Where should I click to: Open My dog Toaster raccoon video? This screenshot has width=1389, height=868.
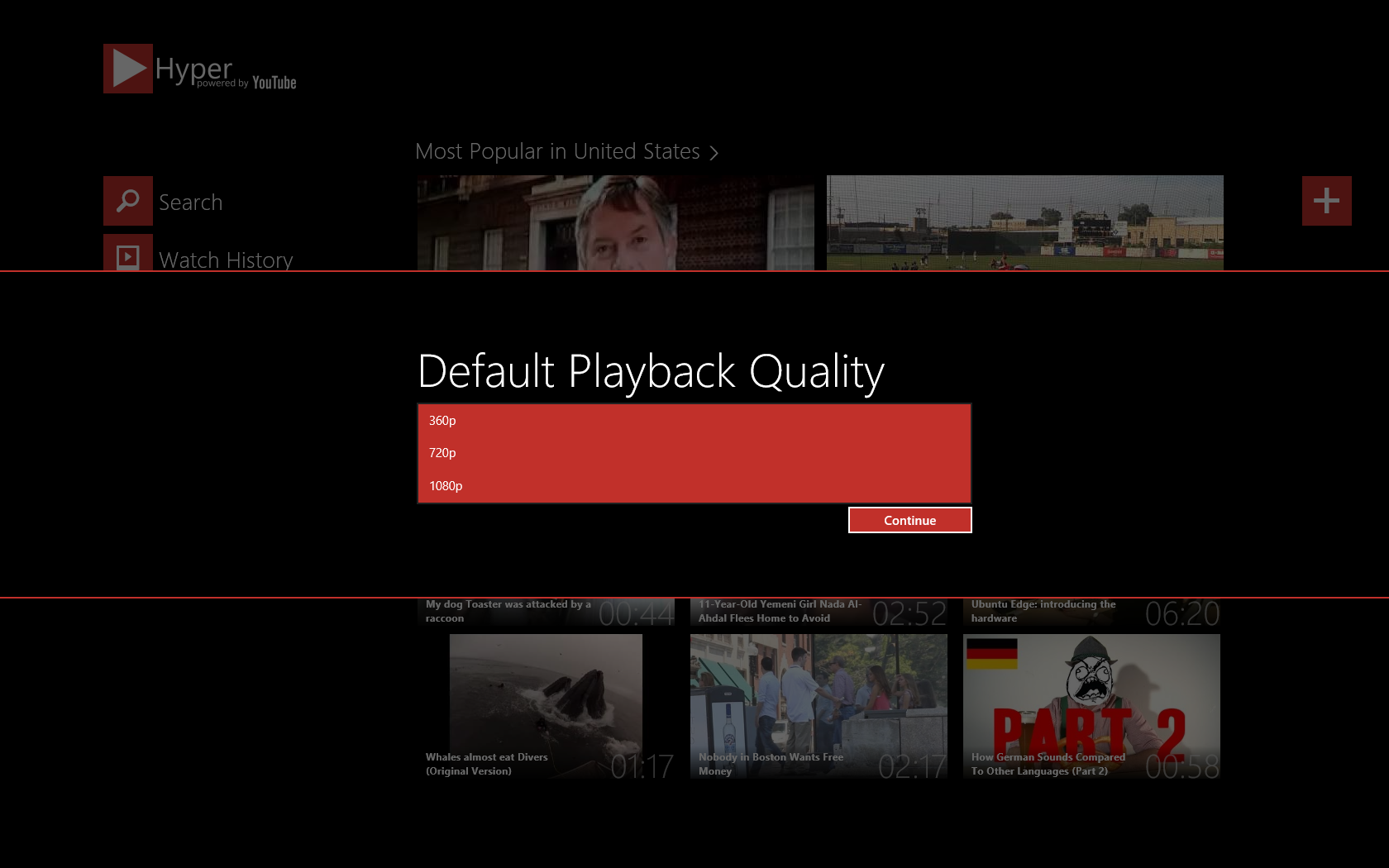pos(546,612)
